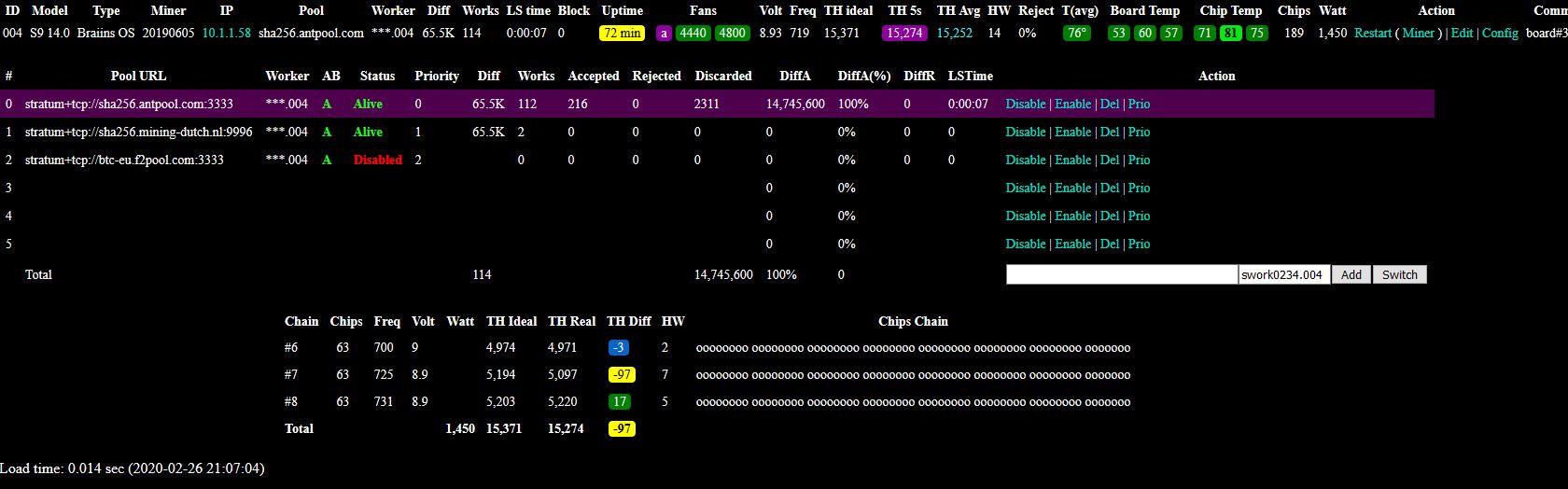Click the purple 15,274 TH 5s badge
Viewport: 1568px width, 489px height.
click(x=904, y=33)
